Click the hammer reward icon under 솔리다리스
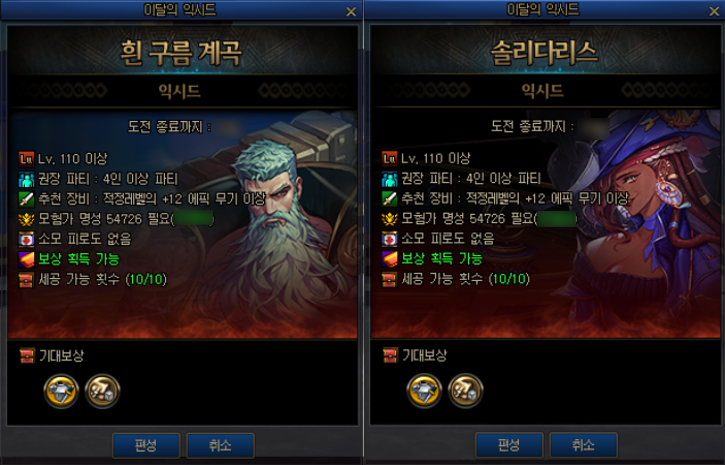725x465 pixels. tap(466, 391)
